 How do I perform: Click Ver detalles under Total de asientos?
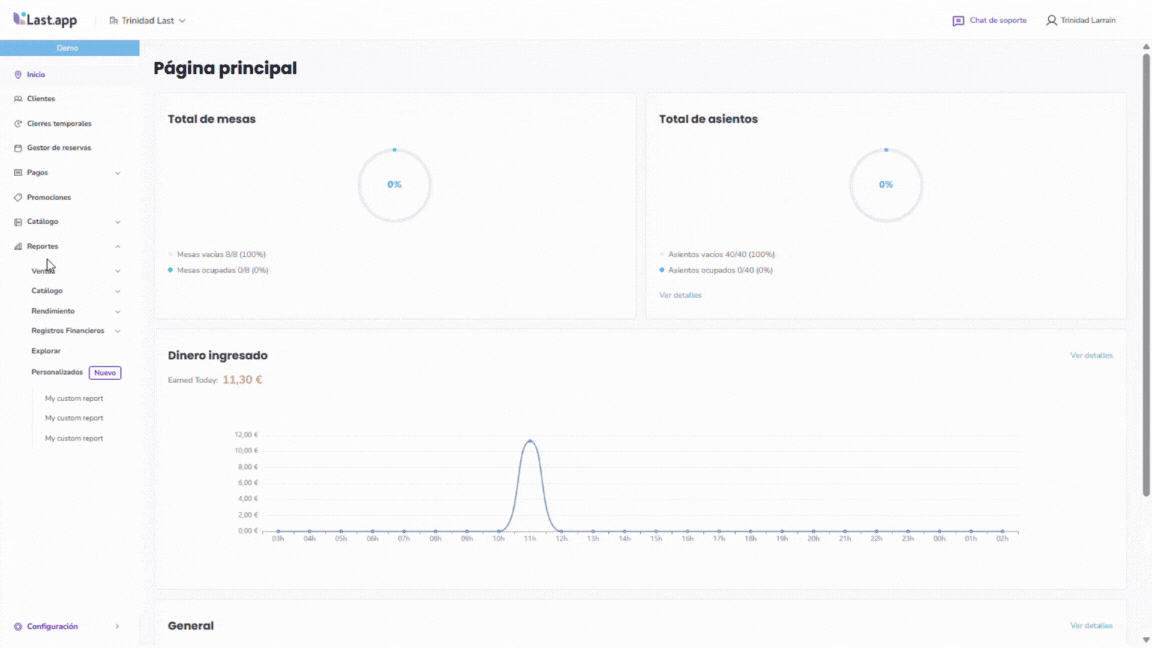[680, 296]
